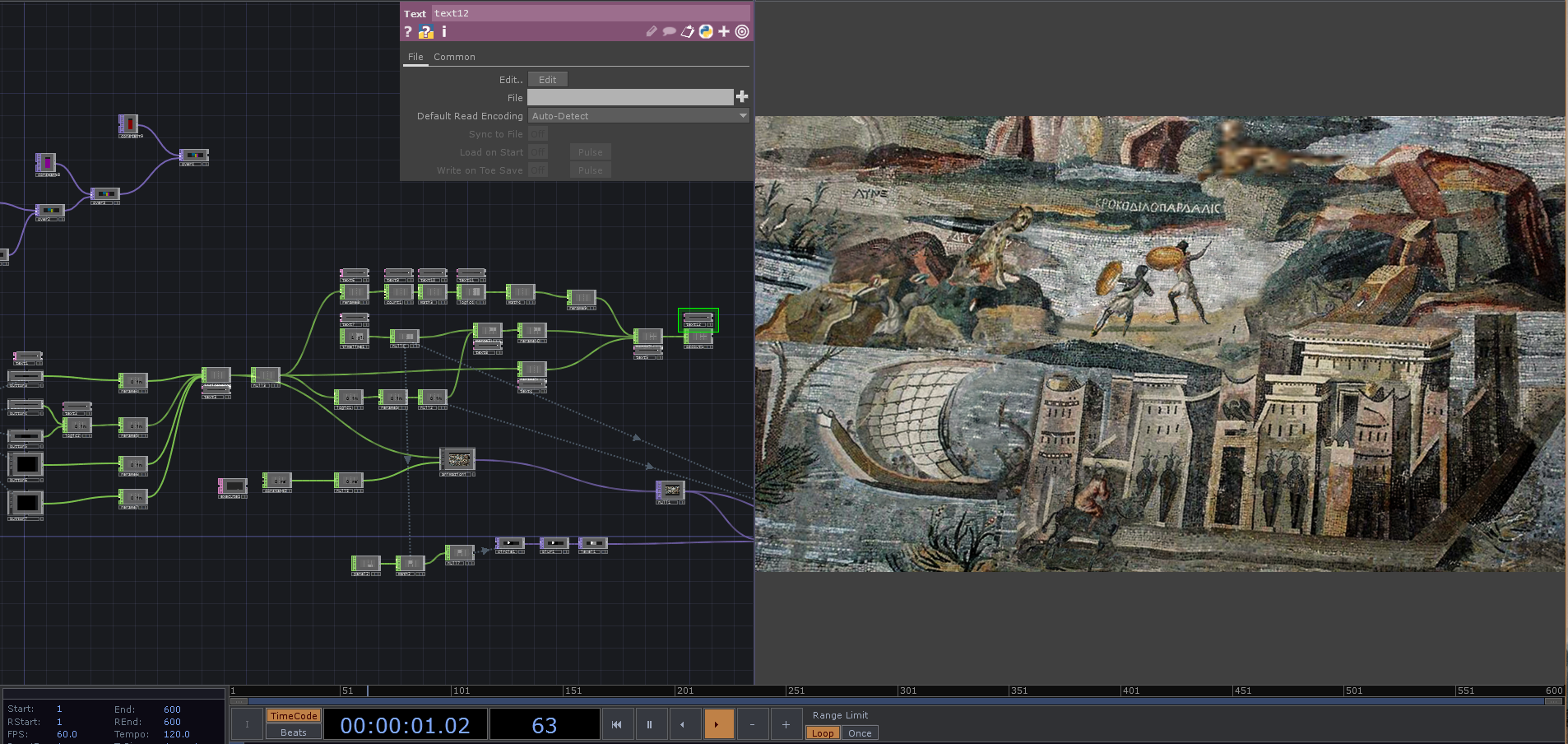Viewport: 1568px width, 744px height.
Task: Select the green-outlined text12 node
Action: click(698, 319)
